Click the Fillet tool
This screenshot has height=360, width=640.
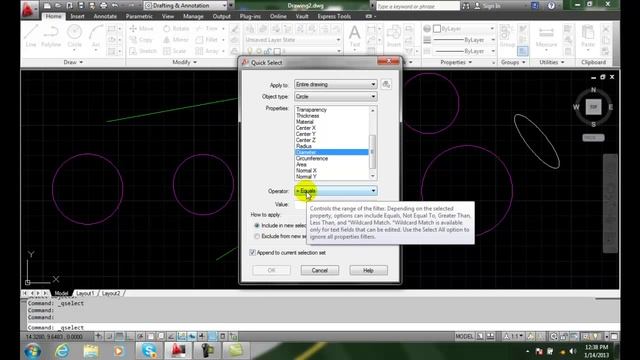(207, 40)
